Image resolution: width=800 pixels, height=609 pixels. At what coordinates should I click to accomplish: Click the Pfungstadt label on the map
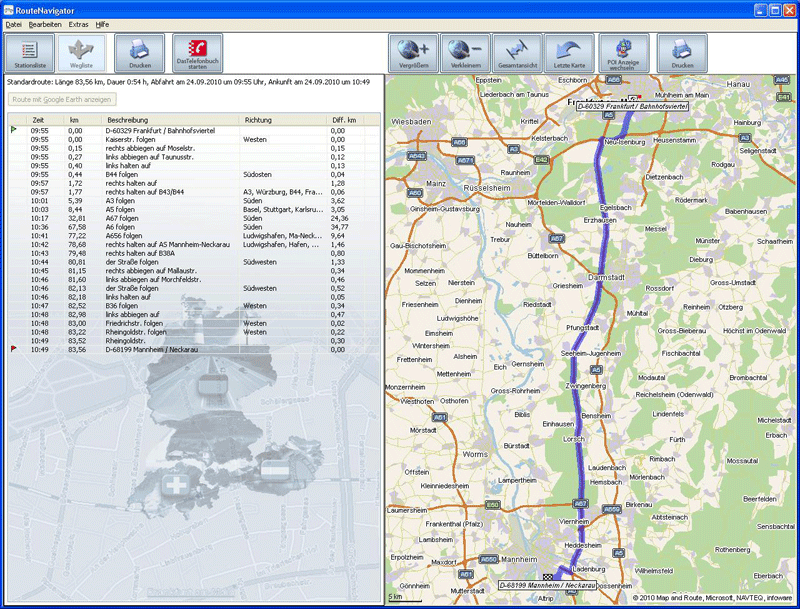click(x=582, y=328)
